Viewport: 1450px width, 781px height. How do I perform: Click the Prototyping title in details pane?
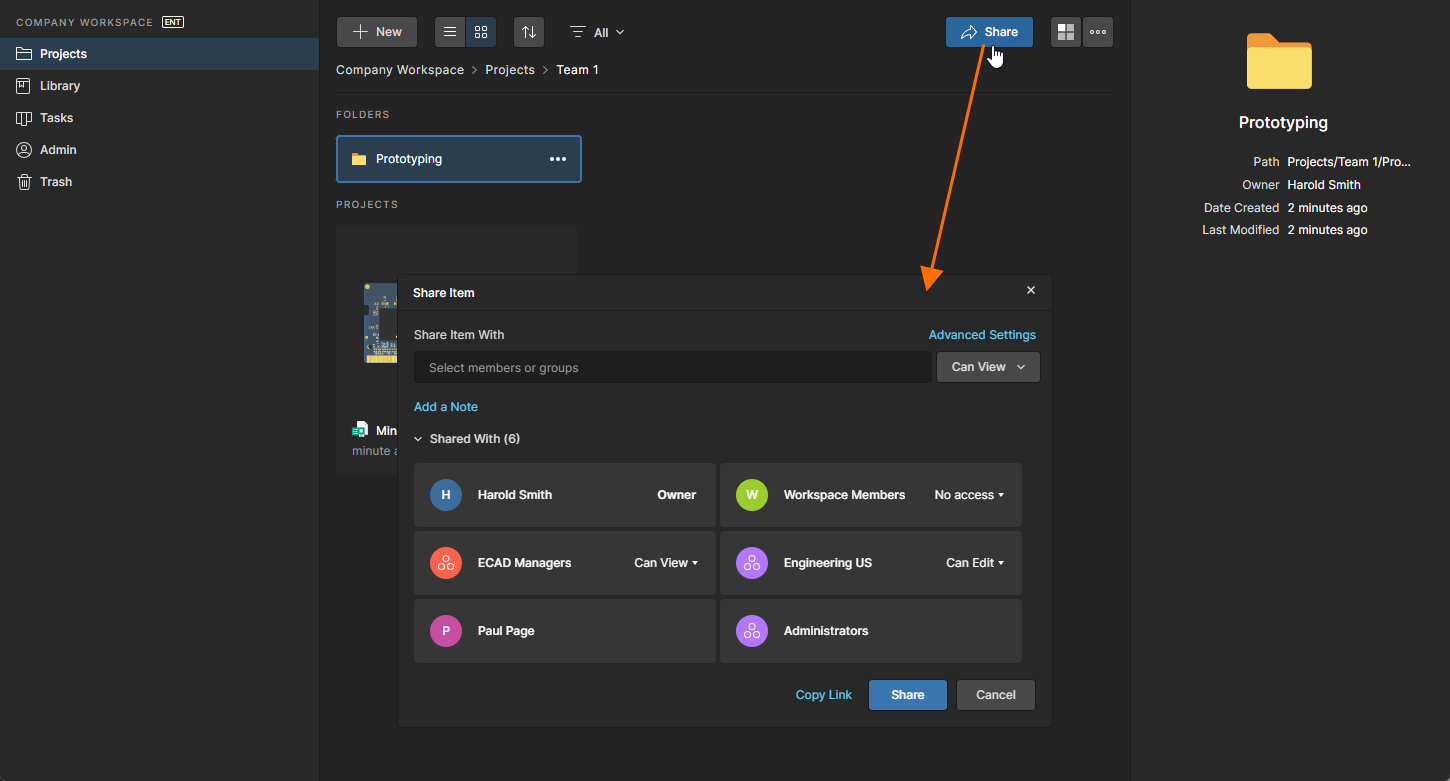(x=1283, y=123)
